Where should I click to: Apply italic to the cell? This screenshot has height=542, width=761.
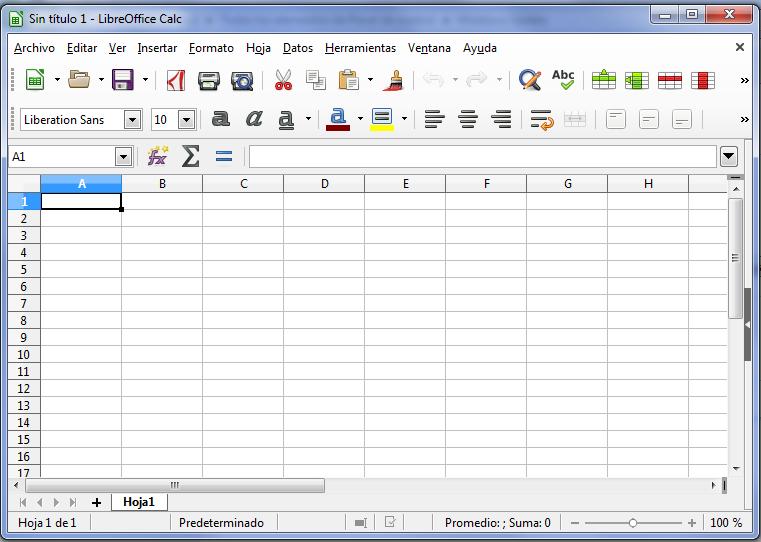click(x=254, y=118)
